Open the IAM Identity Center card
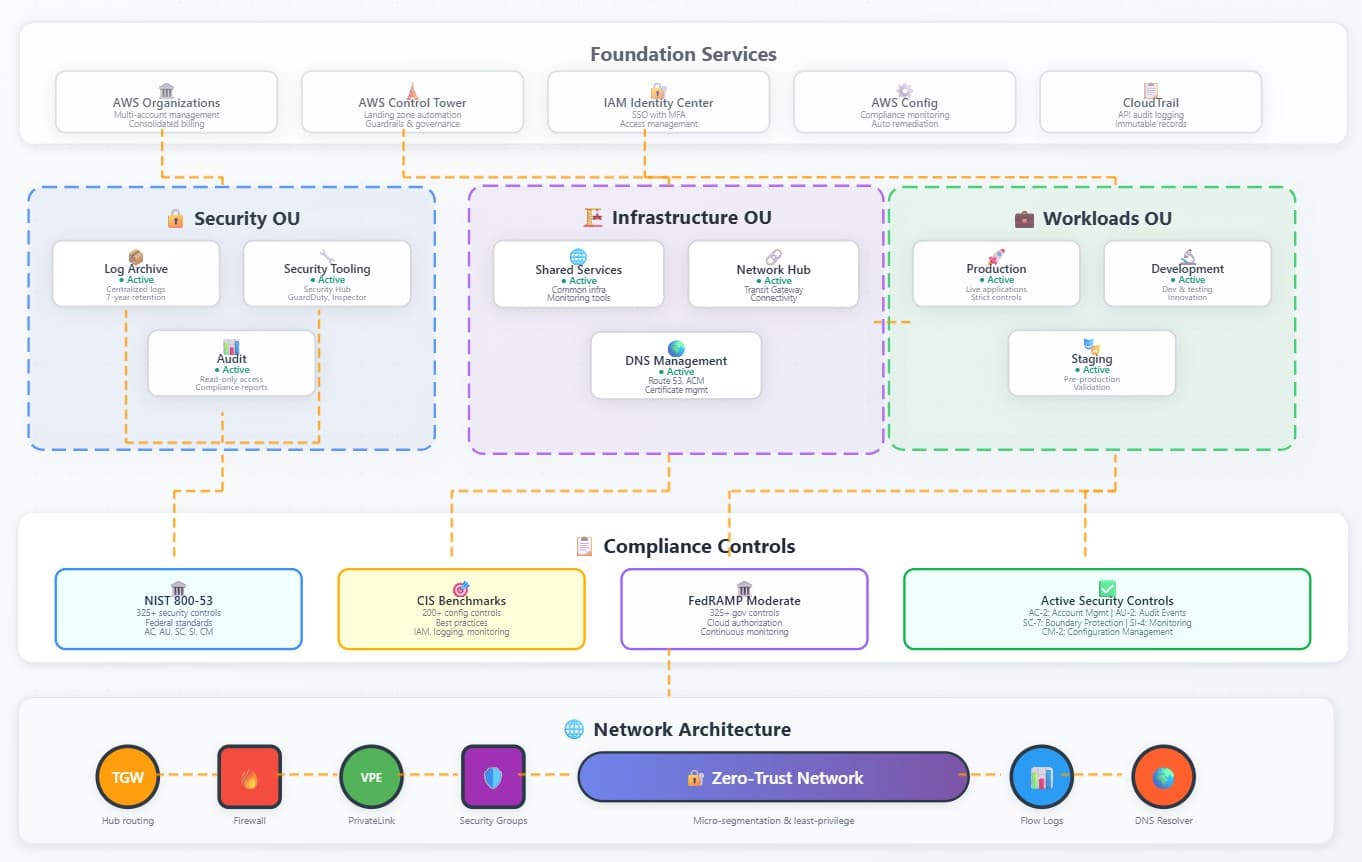 [658, 102]
